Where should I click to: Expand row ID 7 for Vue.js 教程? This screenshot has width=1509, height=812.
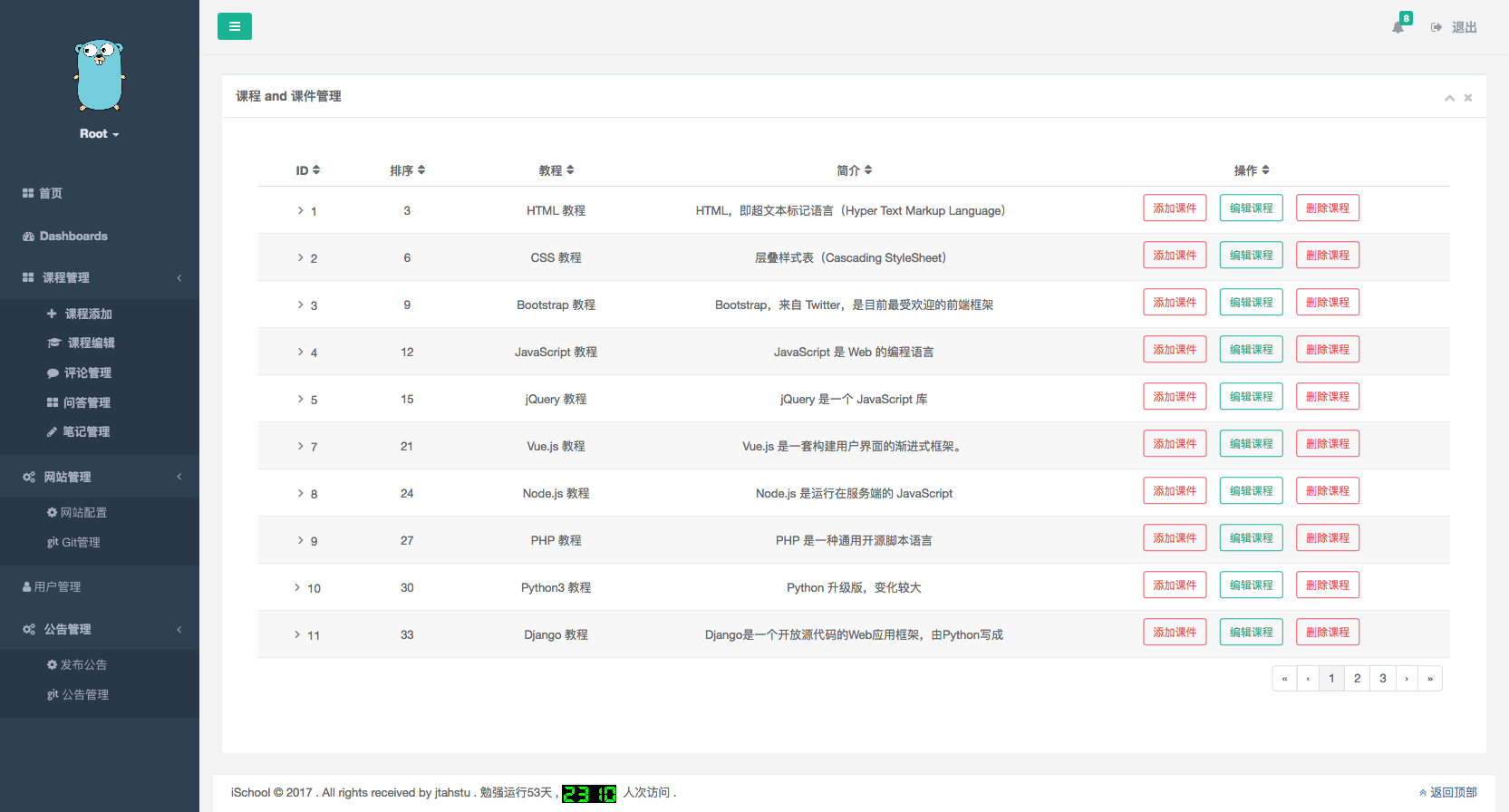(301, 446)
